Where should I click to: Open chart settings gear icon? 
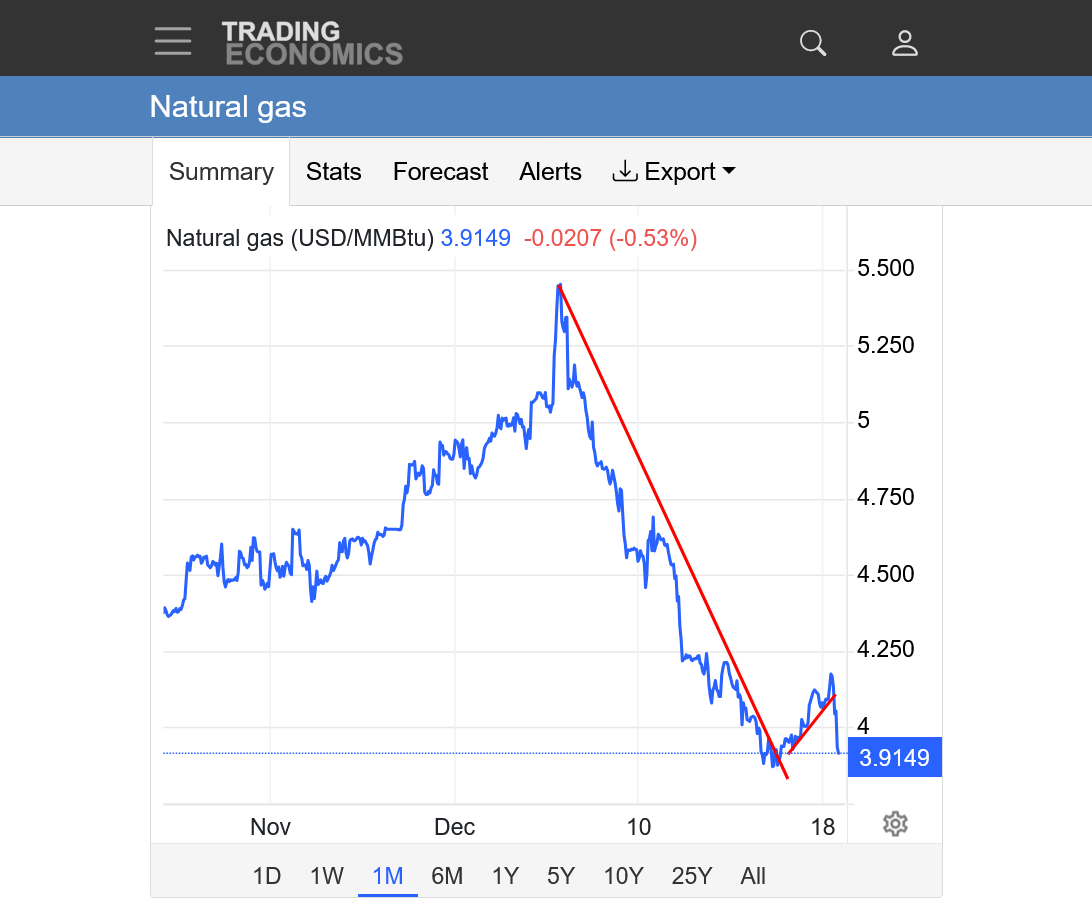click(x=895, y=824)
